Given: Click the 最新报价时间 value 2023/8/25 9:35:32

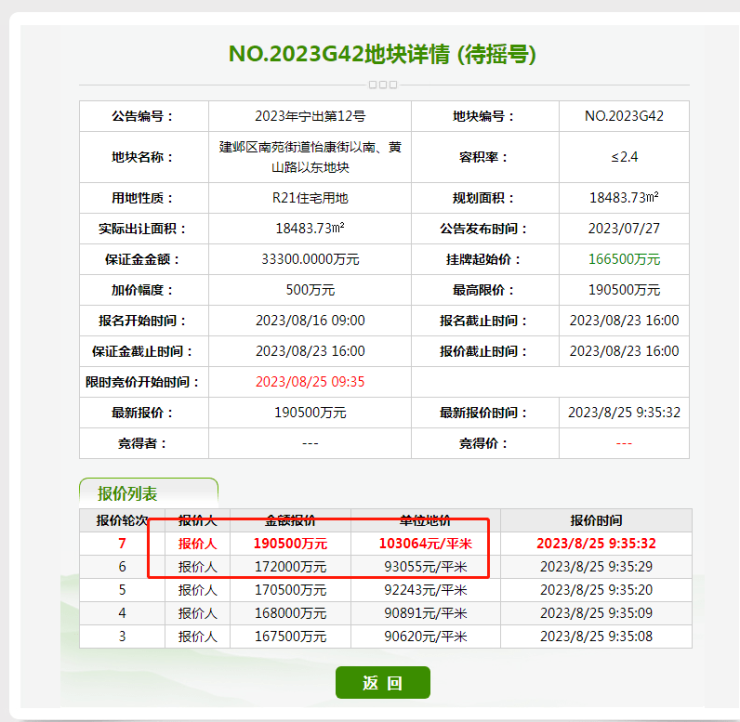Looking at the screenshot, I should [x=624, y=413].
